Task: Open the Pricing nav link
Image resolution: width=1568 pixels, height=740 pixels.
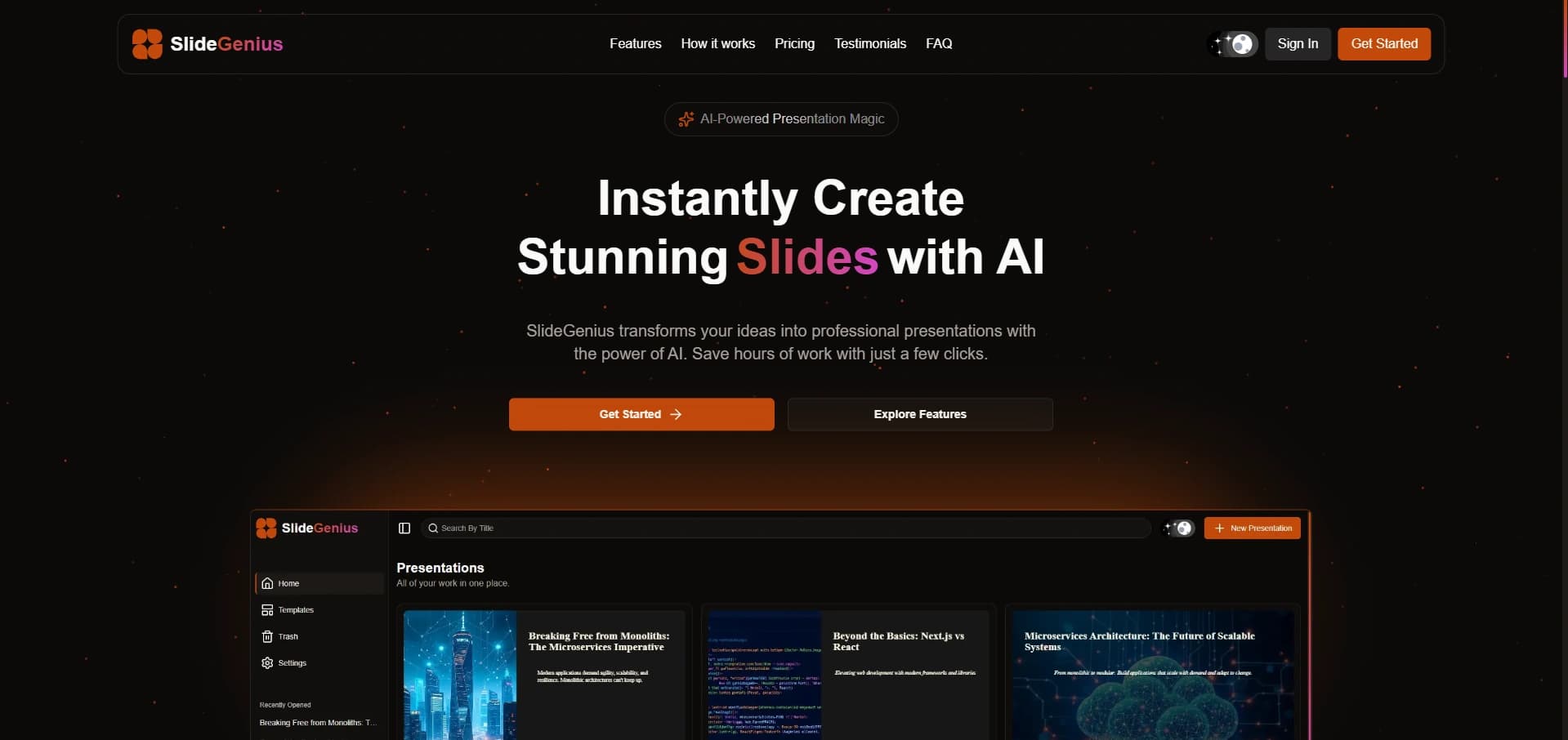Action: click(794, 44)
